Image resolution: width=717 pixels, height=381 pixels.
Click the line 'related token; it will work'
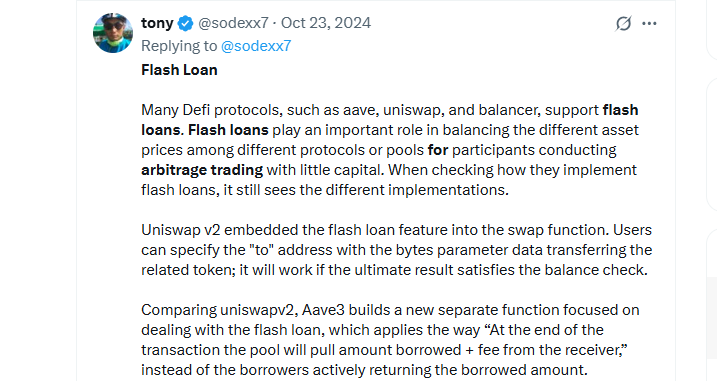pos(394,270)
